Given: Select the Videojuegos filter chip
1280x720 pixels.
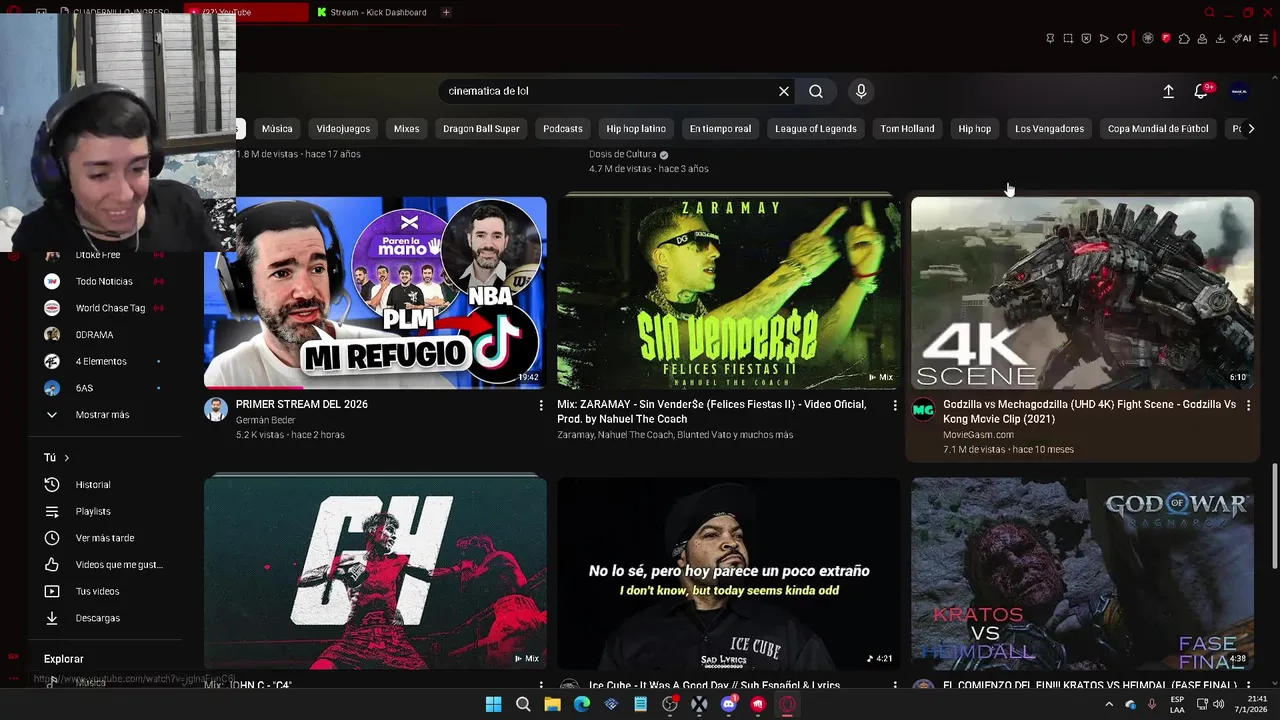Looking at the screenshot, I should click(x=343, y=129).
